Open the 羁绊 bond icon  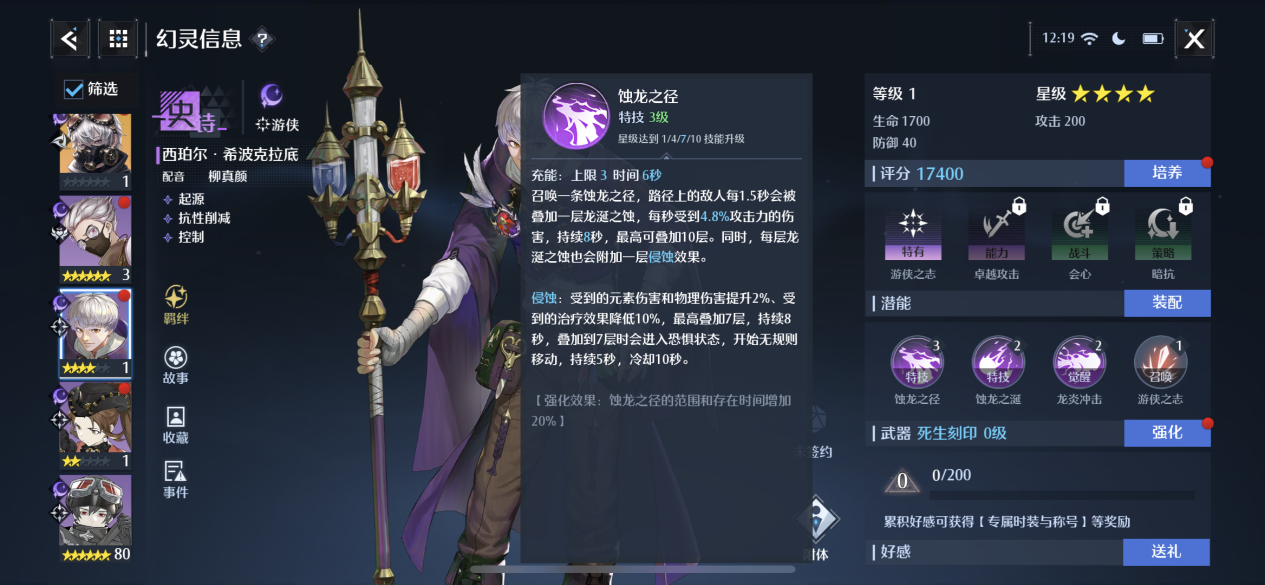175,305
